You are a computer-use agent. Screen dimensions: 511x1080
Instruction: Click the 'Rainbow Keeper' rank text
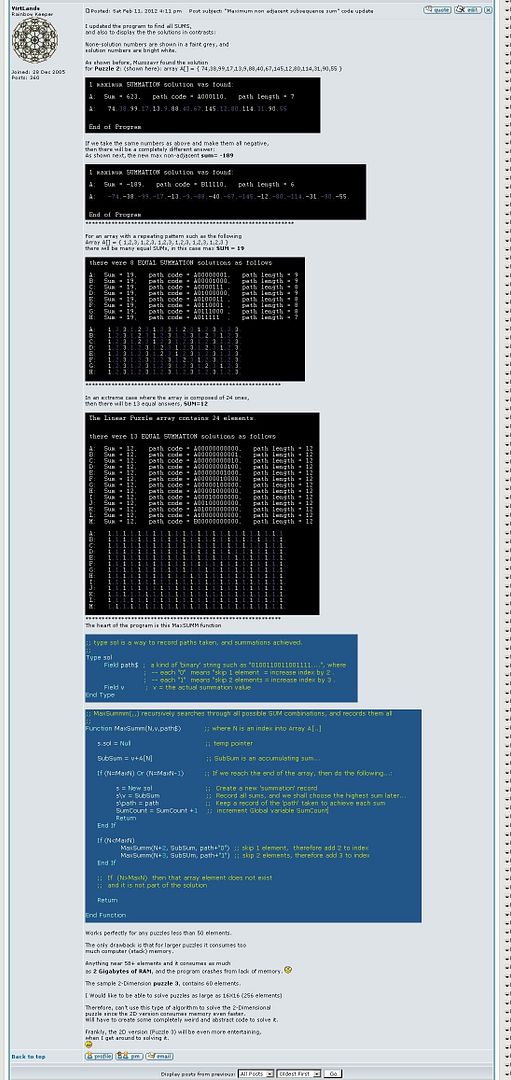point(32,14)
